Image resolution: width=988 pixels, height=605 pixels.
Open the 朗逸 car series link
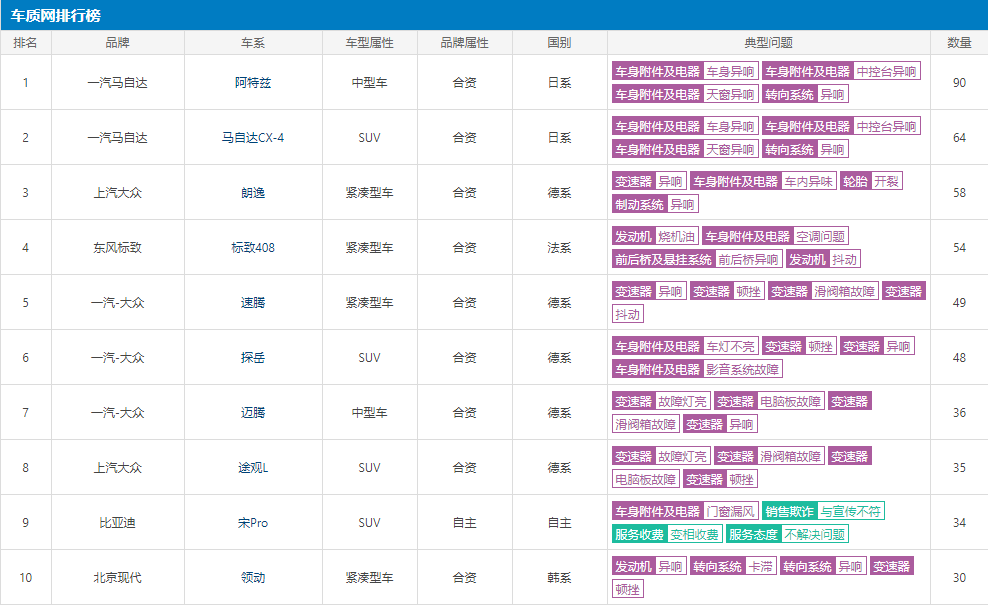pos(253,192)
